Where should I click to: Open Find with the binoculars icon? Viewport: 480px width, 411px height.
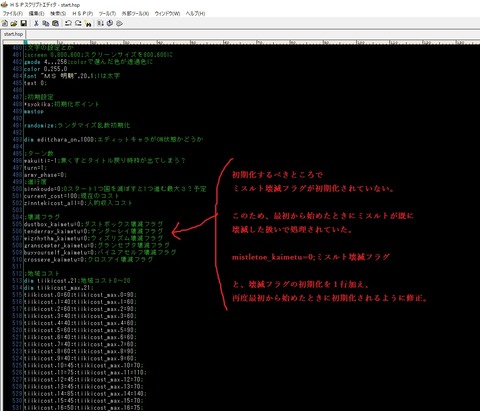tap(88, 23)
